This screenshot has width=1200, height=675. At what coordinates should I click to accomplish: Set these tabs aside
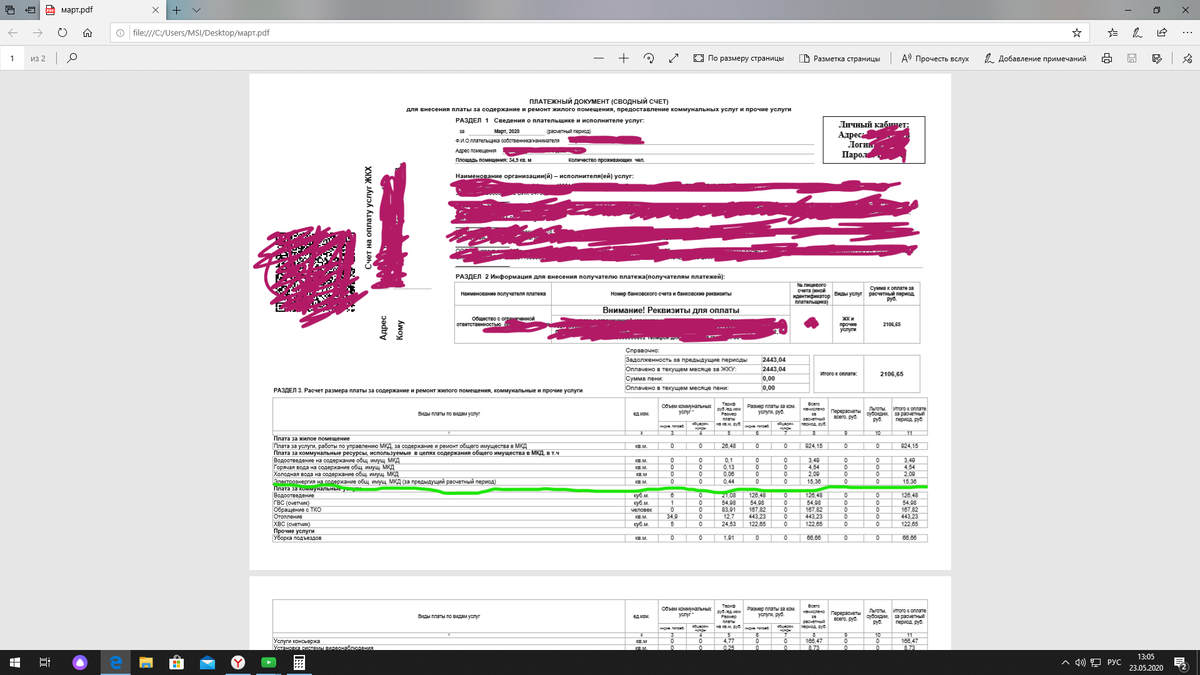(x=31, y=9)
